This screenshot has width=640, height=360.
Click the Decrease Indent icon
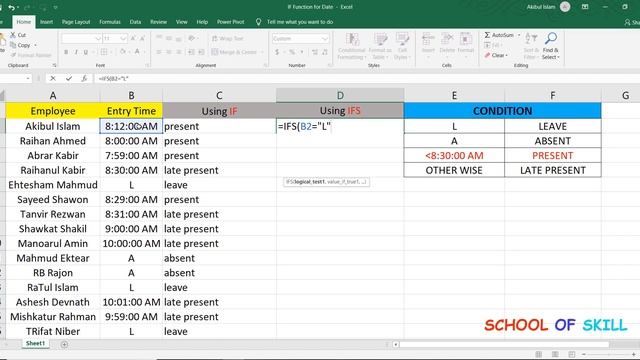(191, 52)
